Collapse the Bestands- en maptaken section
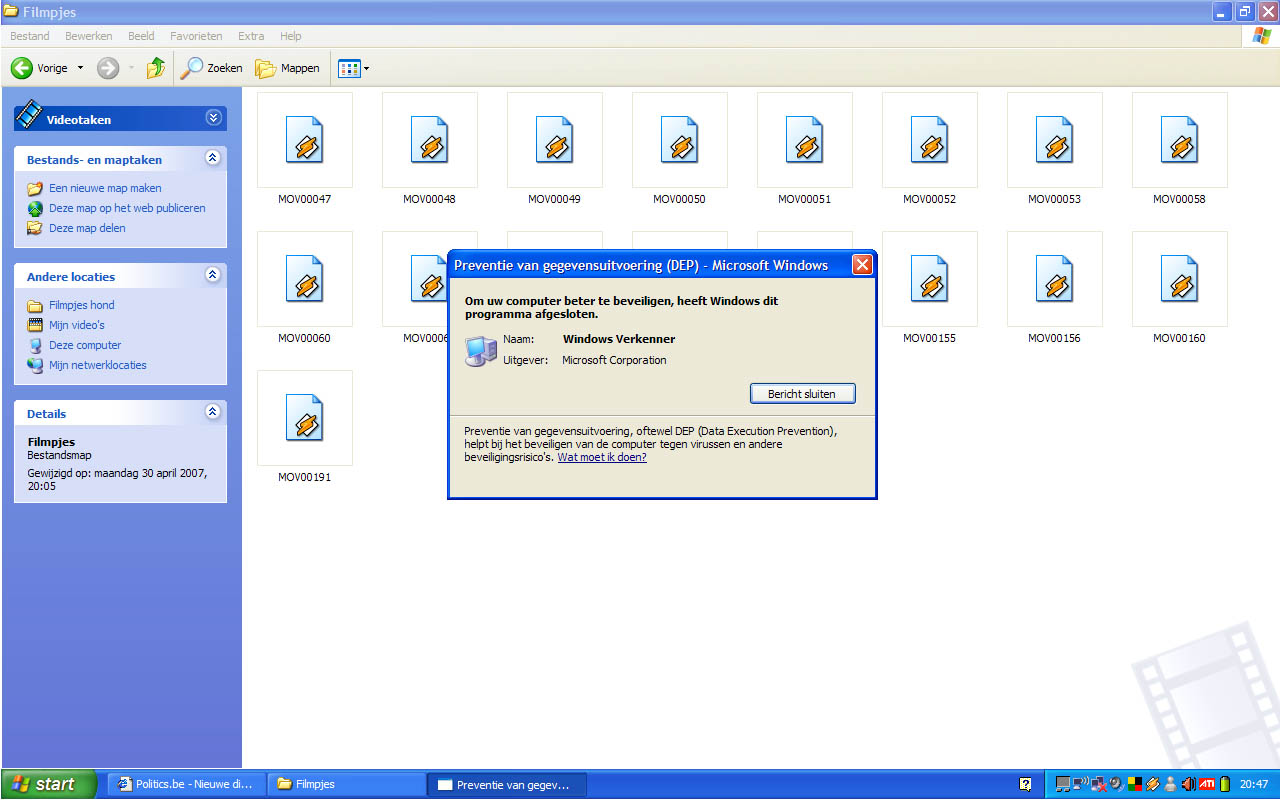 tap(212, 158)
